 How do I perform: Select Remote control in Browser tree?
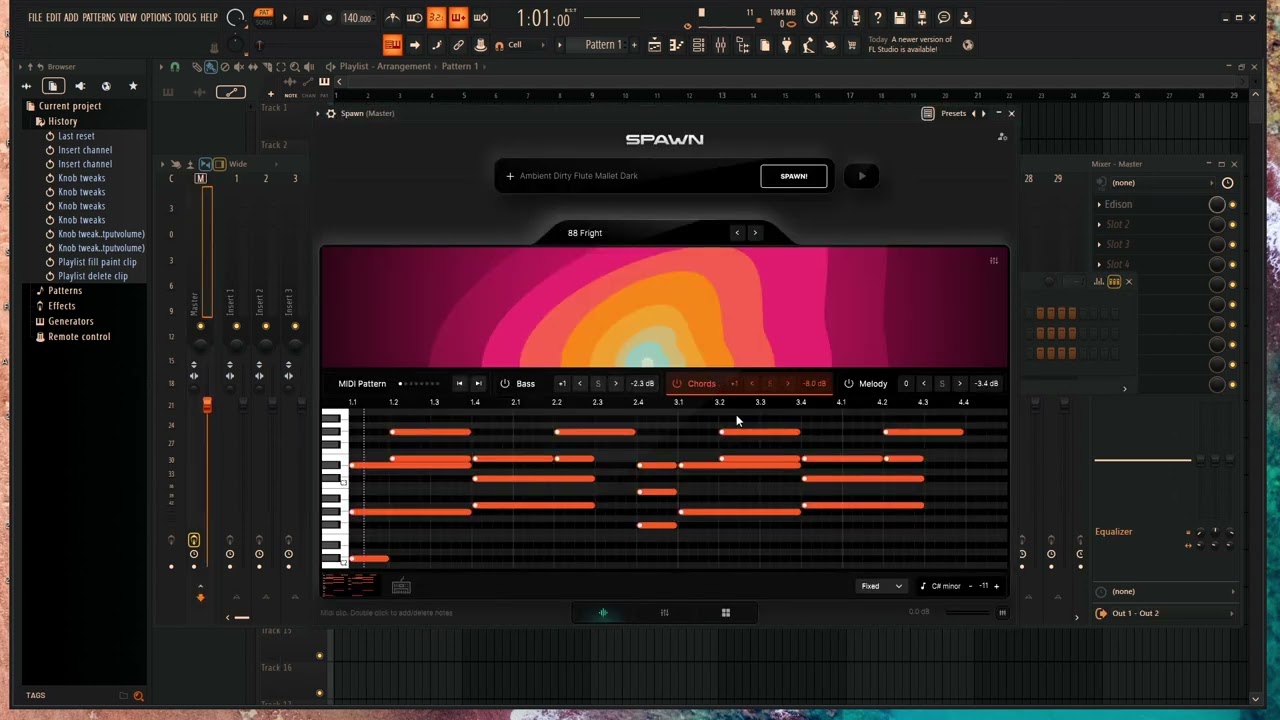[x=79, y=337]
